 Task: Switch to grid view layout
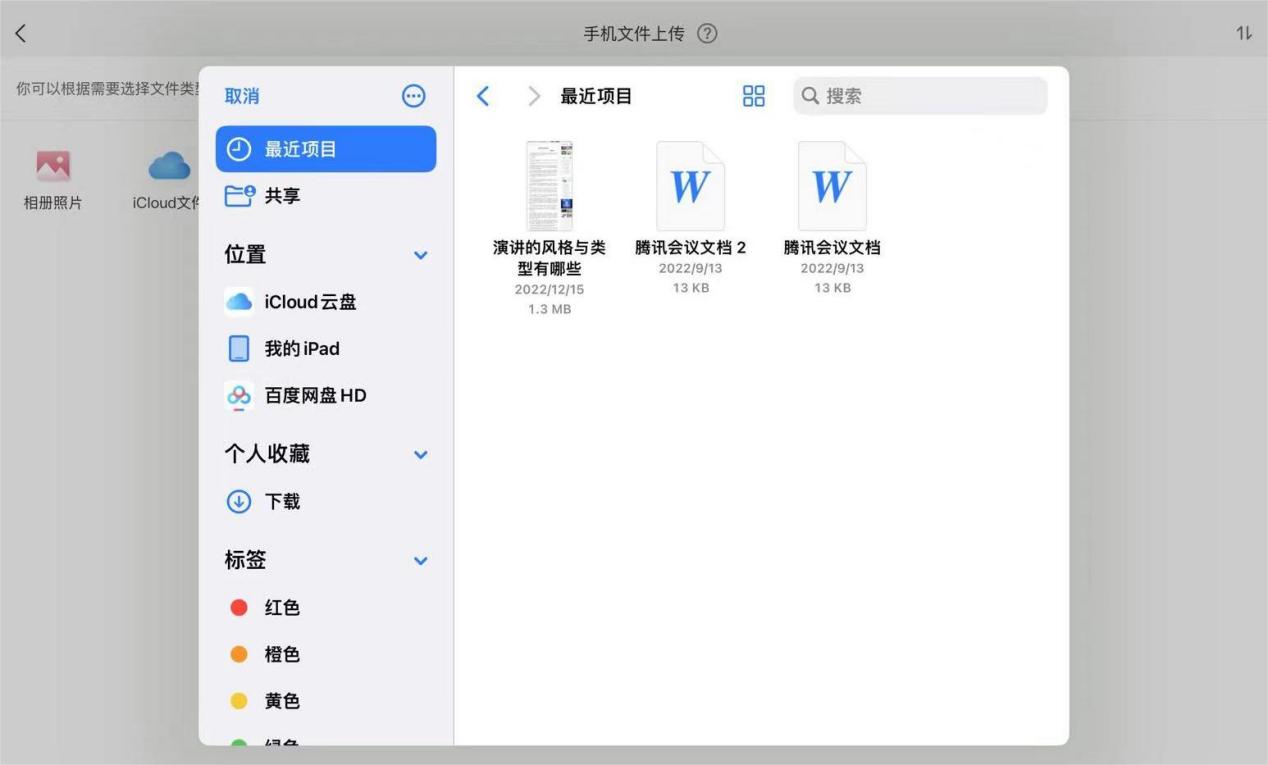(x=753, y=95)
